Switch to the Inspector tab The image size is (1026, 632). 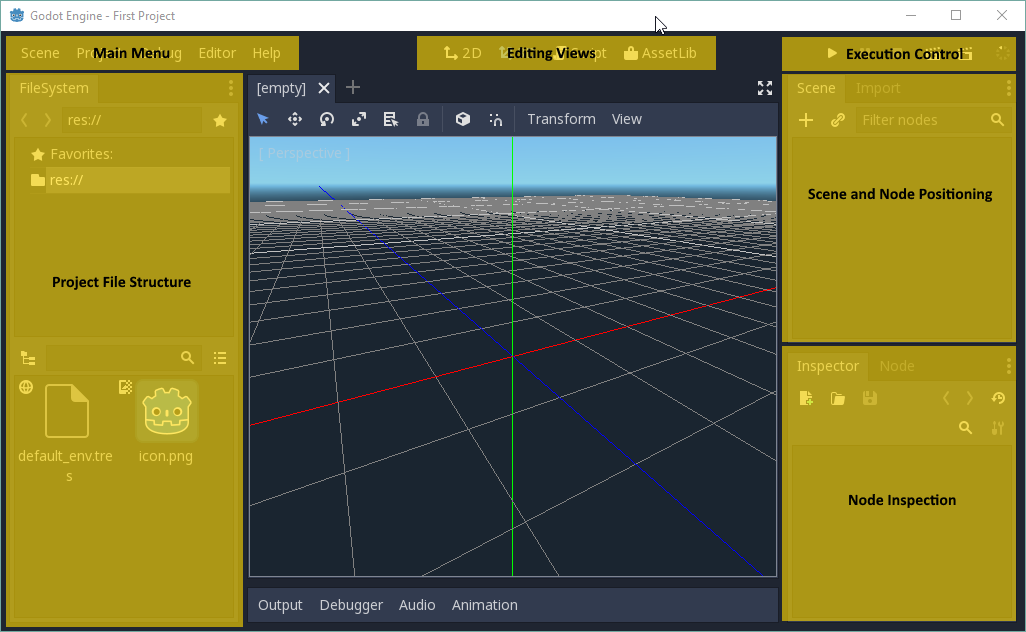827,366
